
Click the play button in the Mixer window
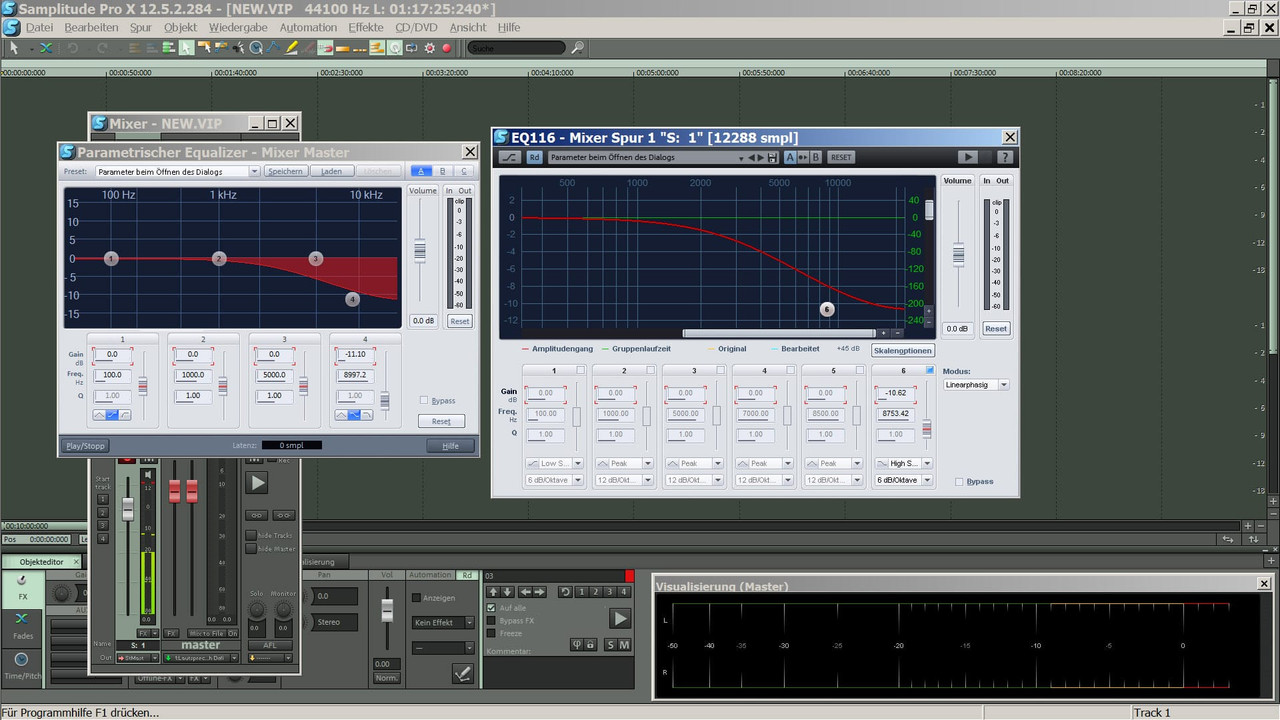click(258, 483)
